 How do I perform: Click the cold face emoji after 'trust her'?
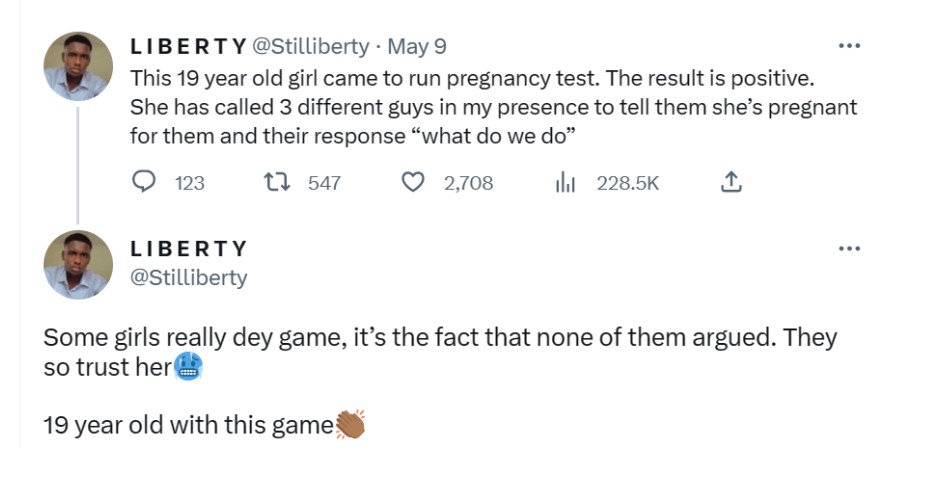188,367
